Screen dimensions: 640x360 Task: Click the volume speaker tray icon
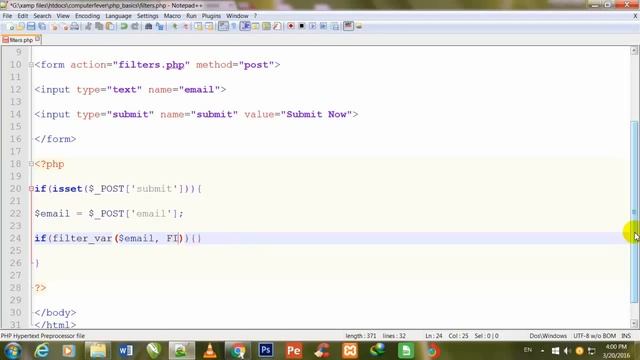pos(567,351)
